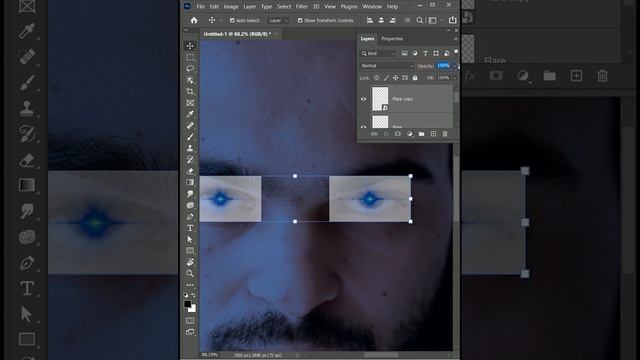Toggle Lock image pixels brush icon
This screenshot has height=360, width=640.
386,78
